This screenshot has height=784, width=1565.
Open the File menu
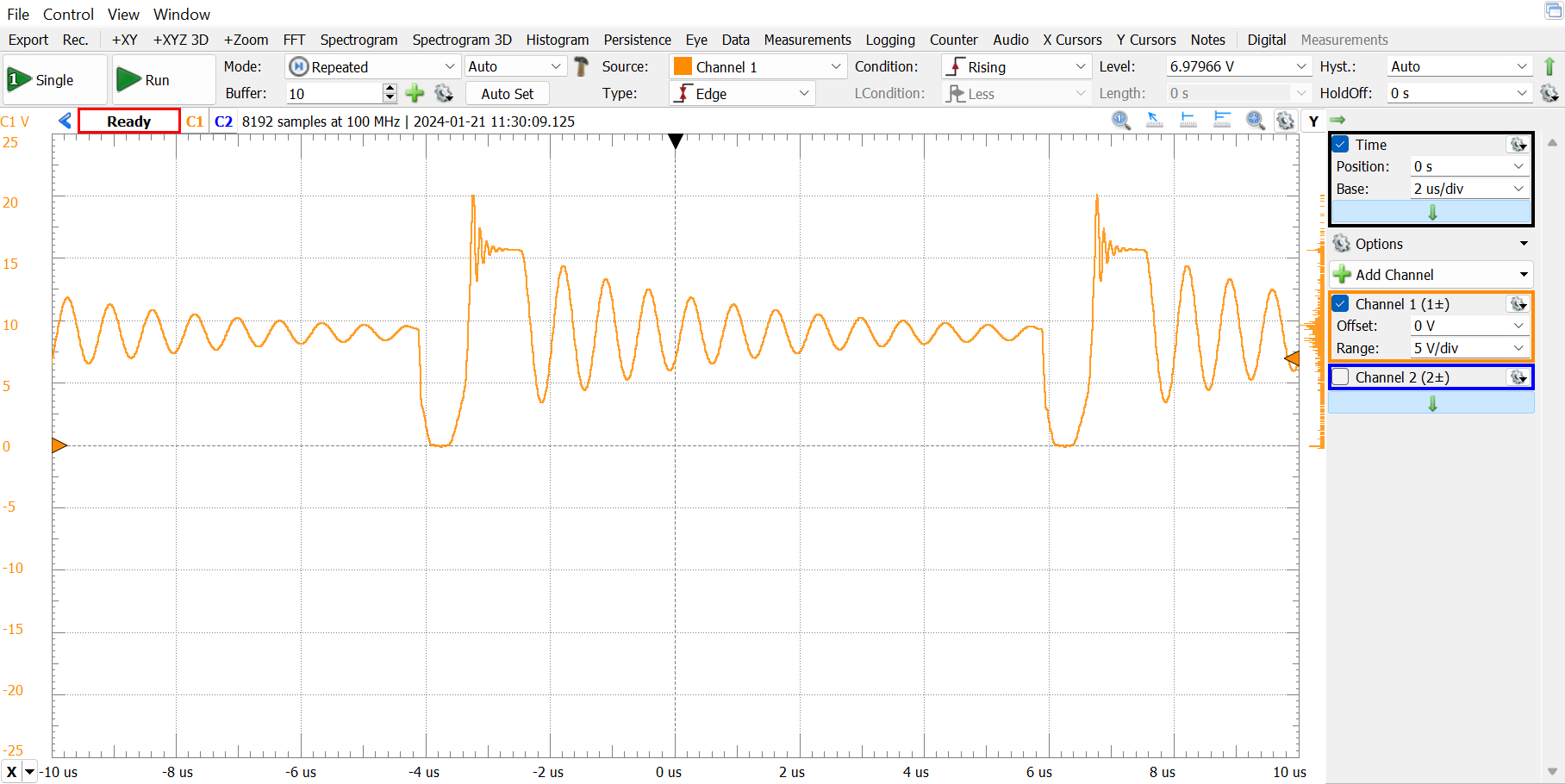(18, 14)
